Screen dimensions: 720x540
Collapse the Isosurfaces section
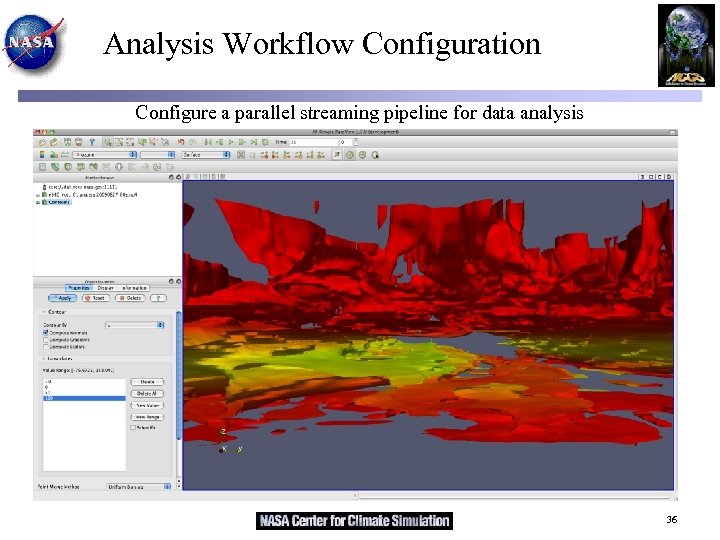(x=44, y=359)
